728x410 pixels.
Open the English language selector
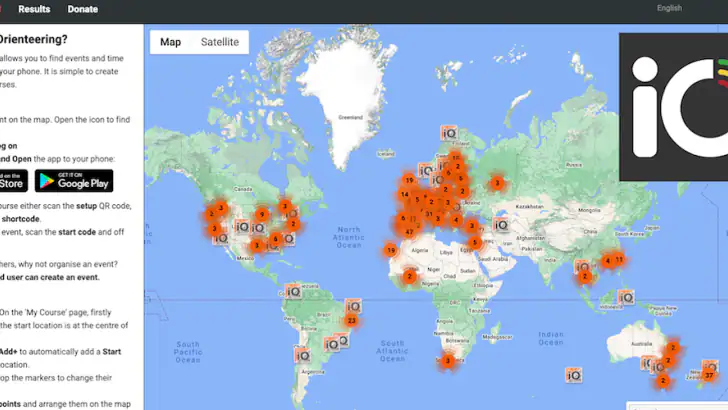pos(669,8)
